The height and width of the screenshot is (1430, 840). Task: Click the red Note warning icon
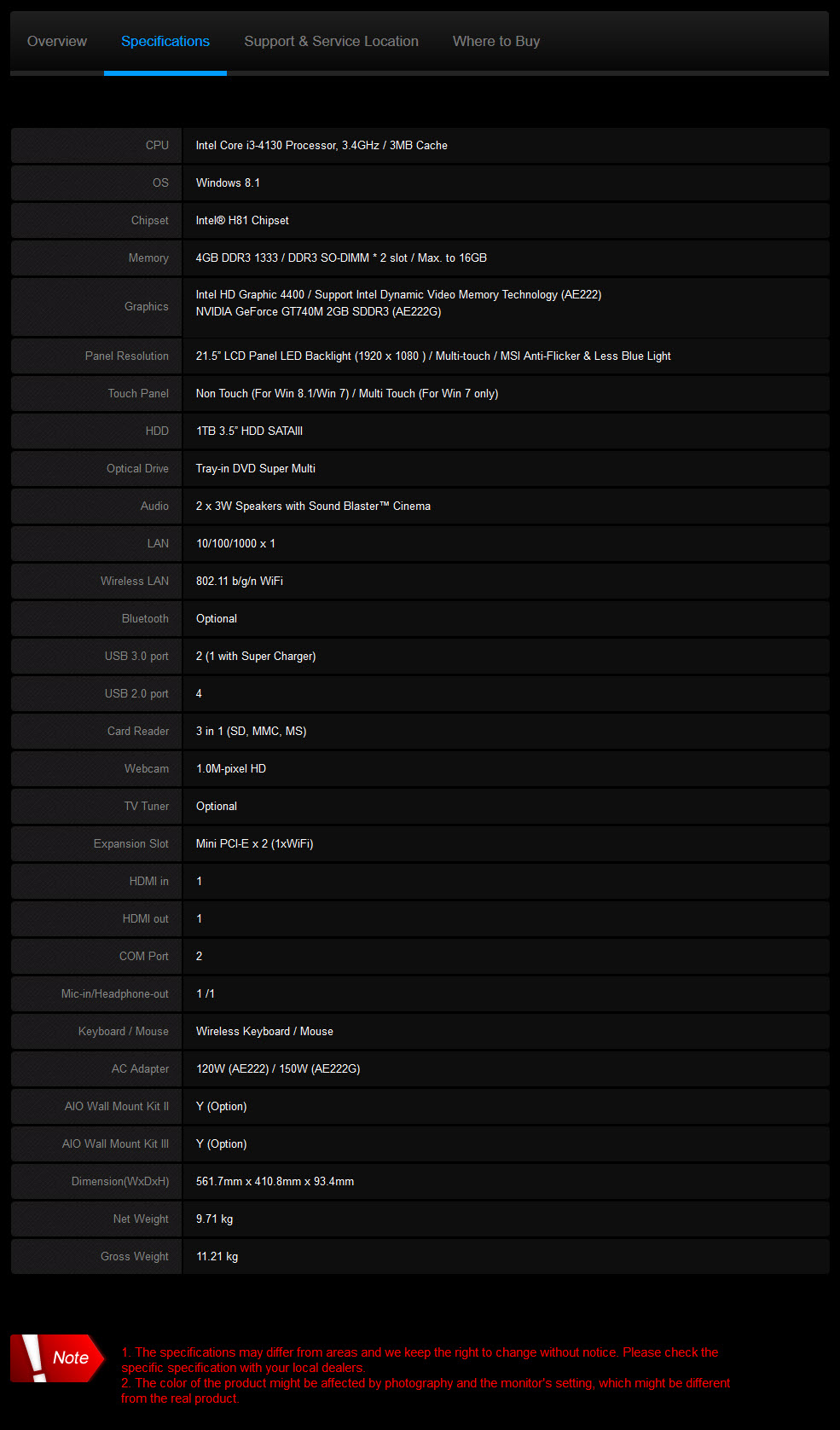56,1358
